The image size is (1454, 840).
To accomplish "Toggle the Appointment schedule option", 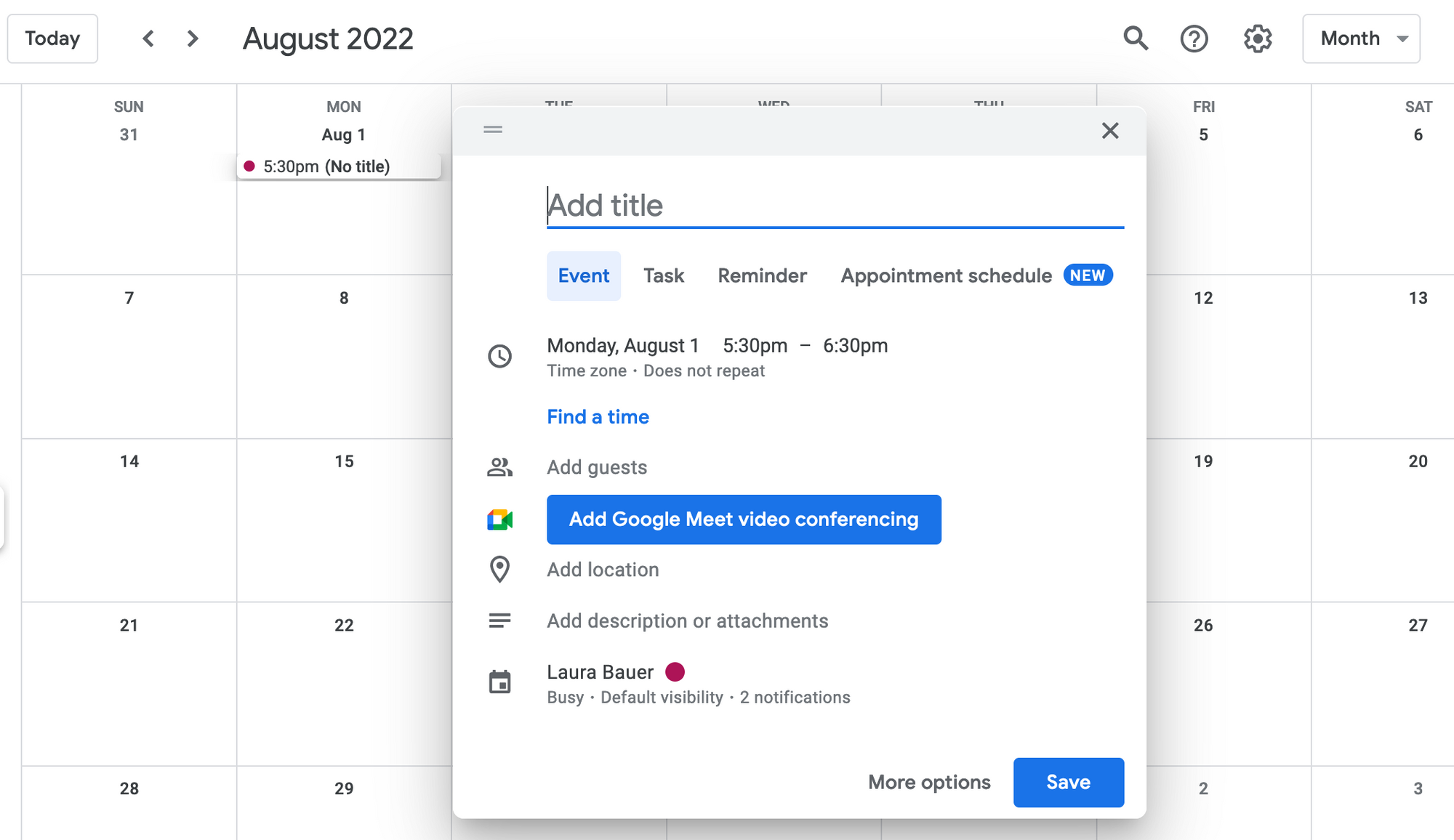I will (945, 275).
